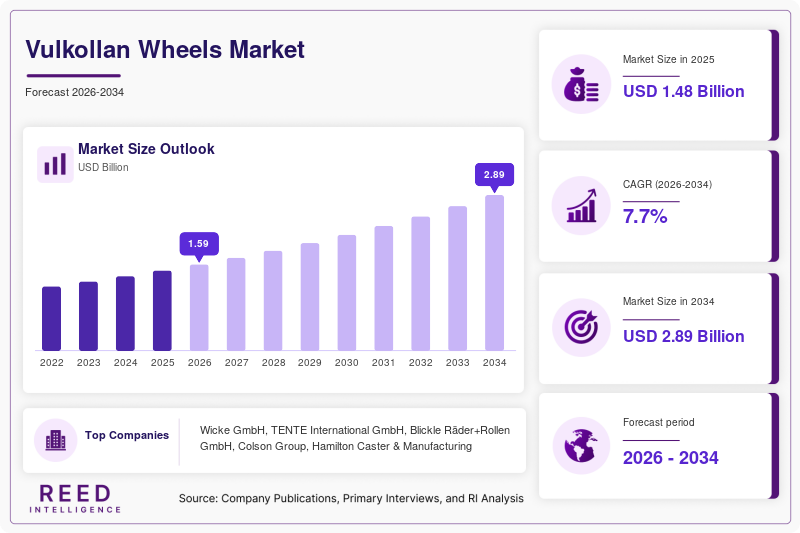800x533 pixels.
Task: Click the 2032 bar in the chart
Action: [x=420, y=284]
